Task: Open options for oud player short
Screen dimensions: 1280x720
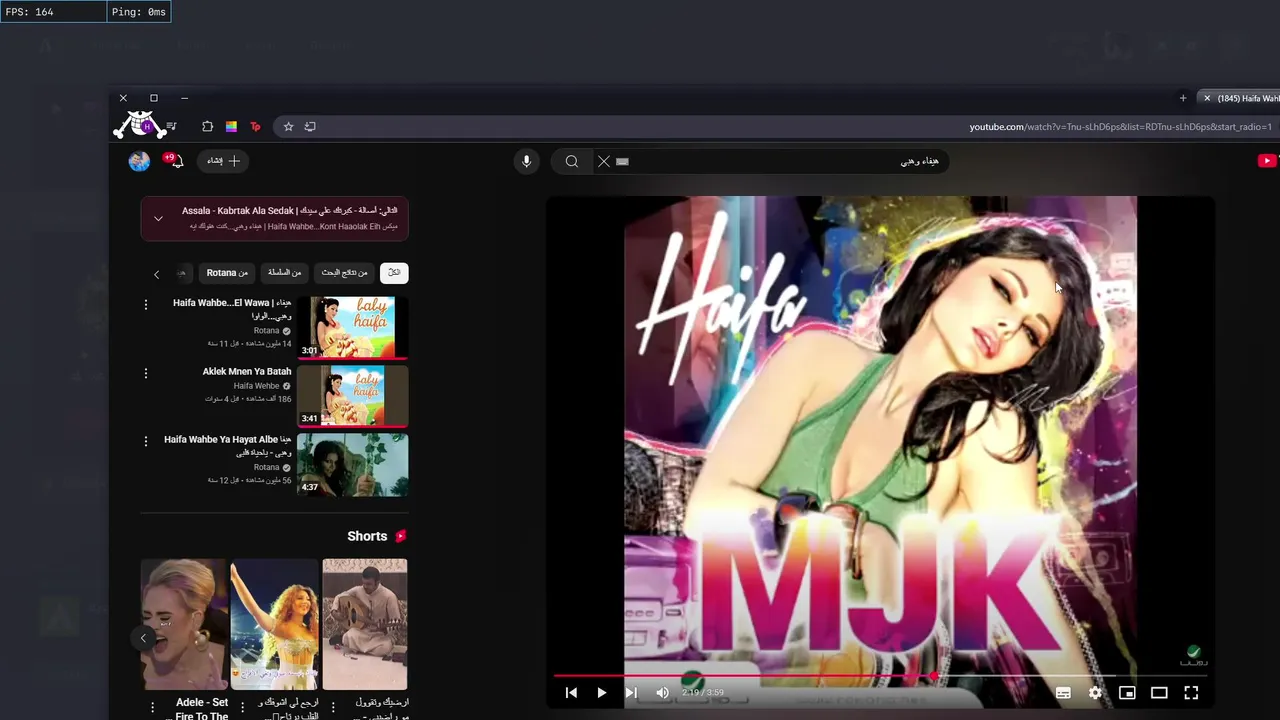Action: tap(334, 707)
